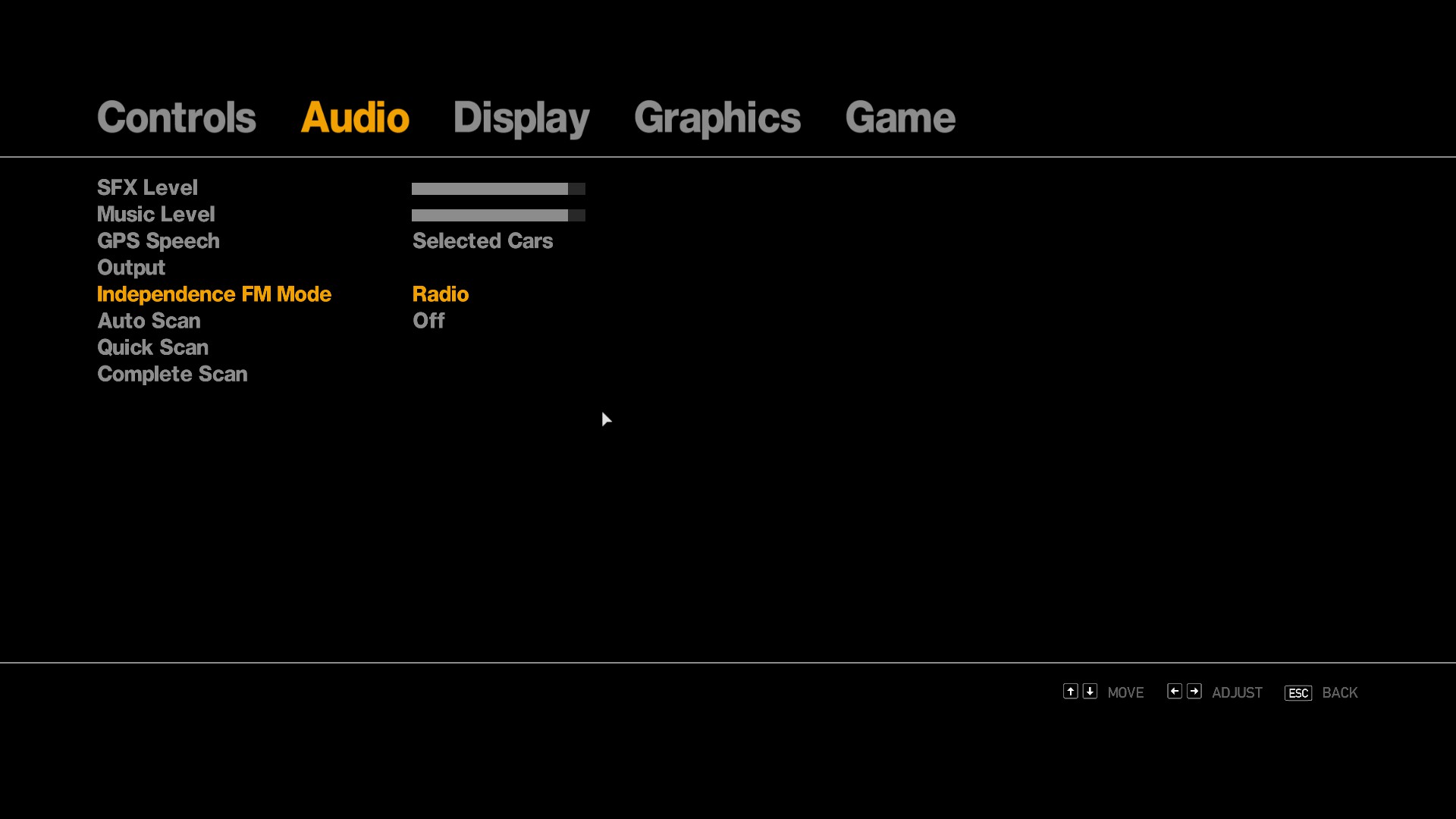Open the Display tab
This screenshot has height=819, width=1456.
(x=521, y=118)
